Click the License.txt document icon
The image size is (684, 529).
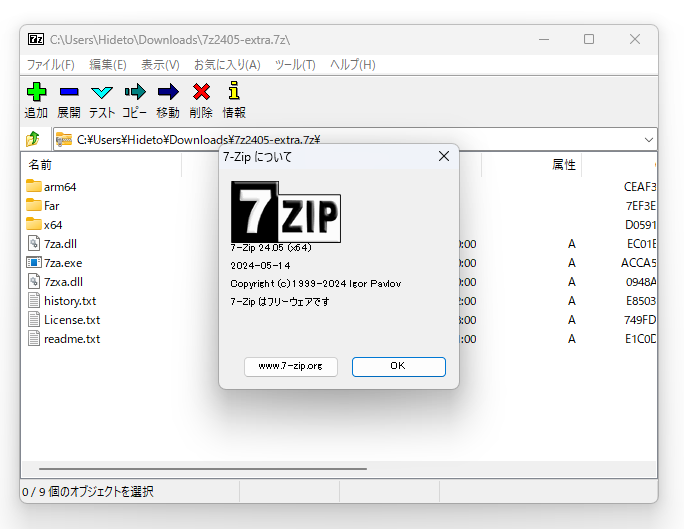(34, 319)
